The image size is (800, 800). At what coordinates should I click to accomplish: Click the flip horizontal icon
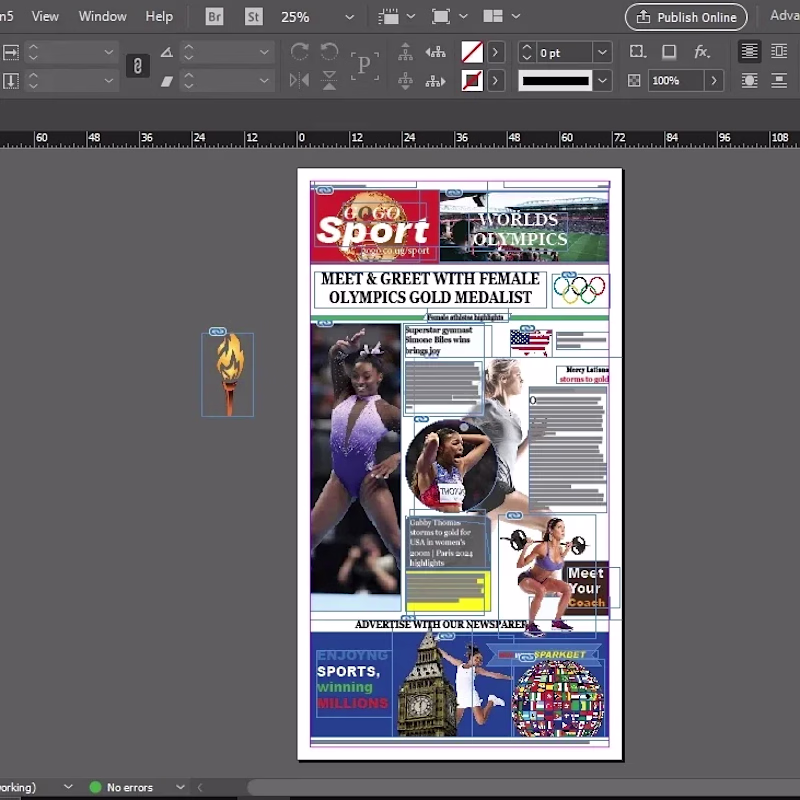click(x=299, y=81)
